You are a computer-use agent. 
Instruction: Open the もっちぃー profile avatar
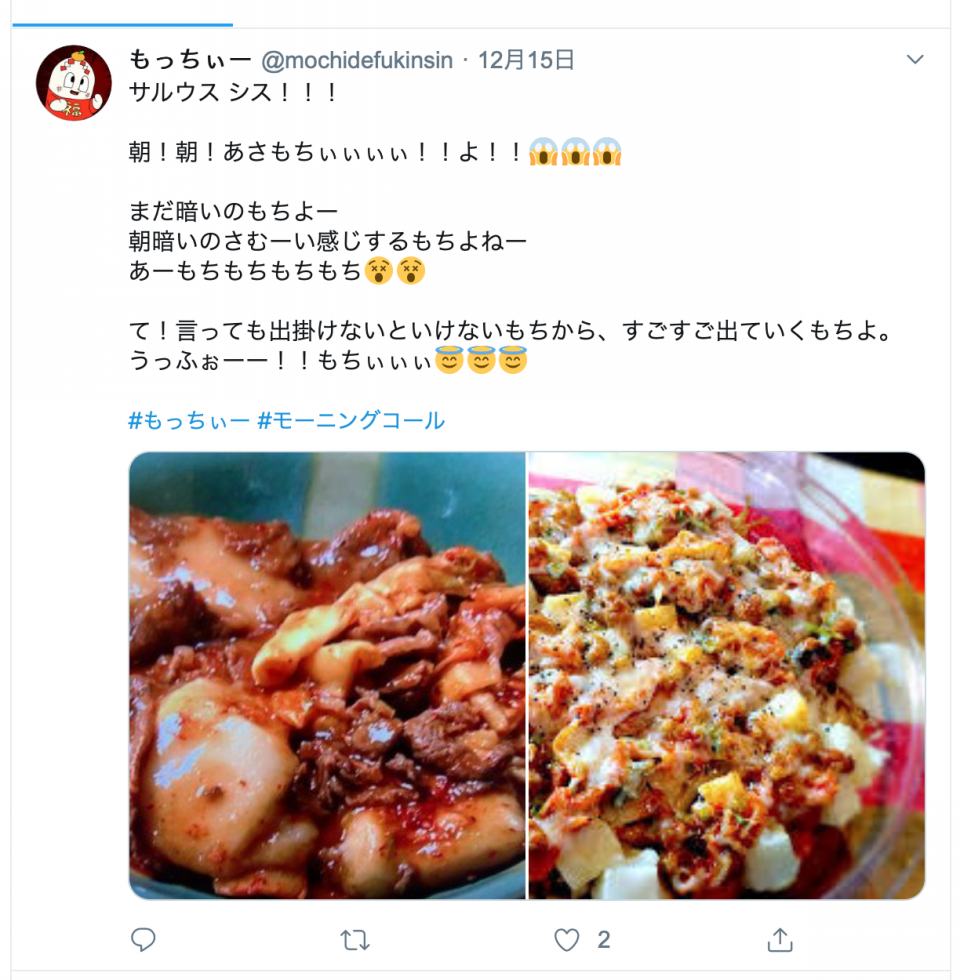coord(74,82)
